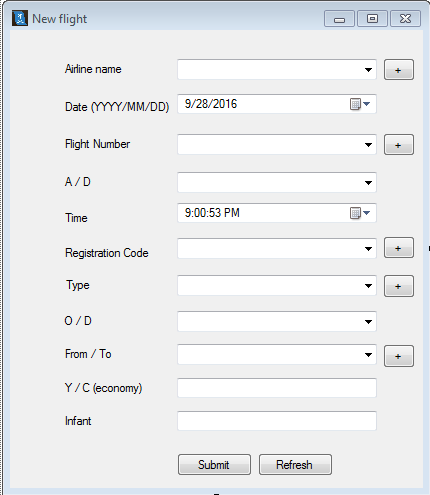Open the calendar icon in Time field
430x495 pixels.
pos(360,213)
